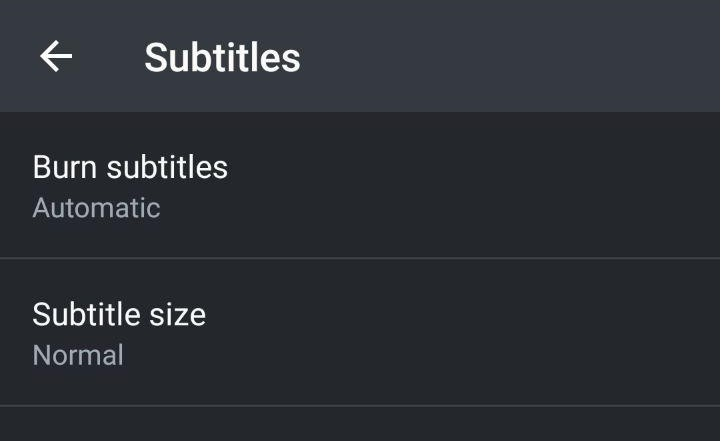Change burn subtitles from Automatic
Screen dimensions: 721x441
pyautogui.click(x=360, y=186)
